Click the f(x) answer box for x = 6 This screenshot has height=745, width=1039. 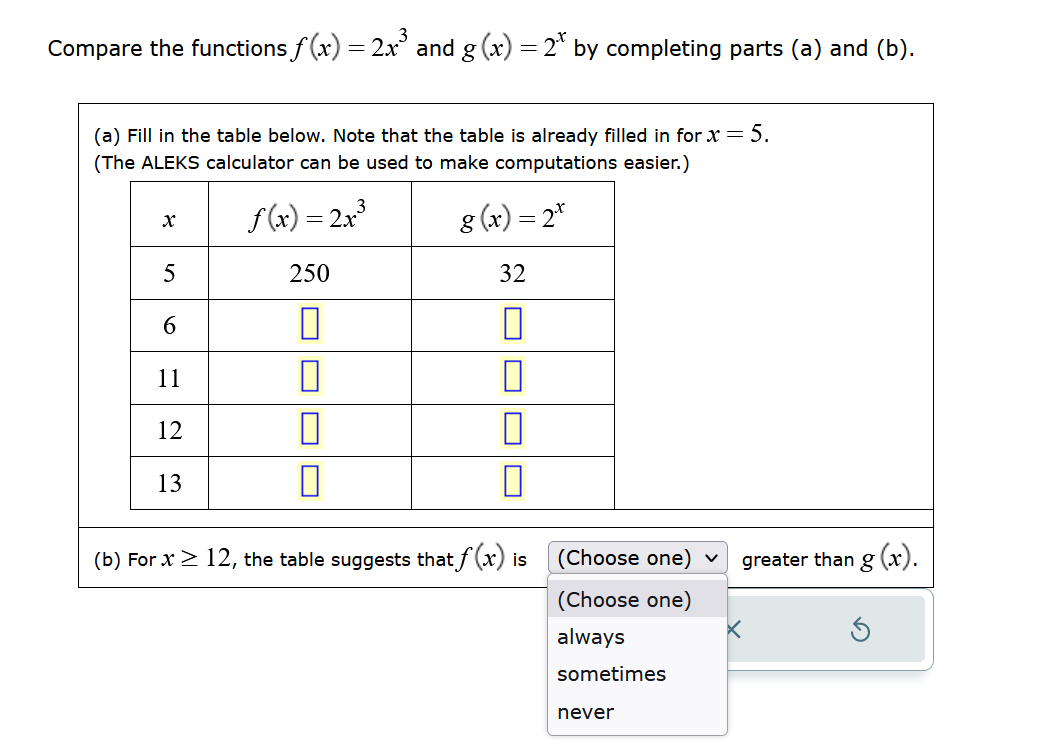[309, 325]
